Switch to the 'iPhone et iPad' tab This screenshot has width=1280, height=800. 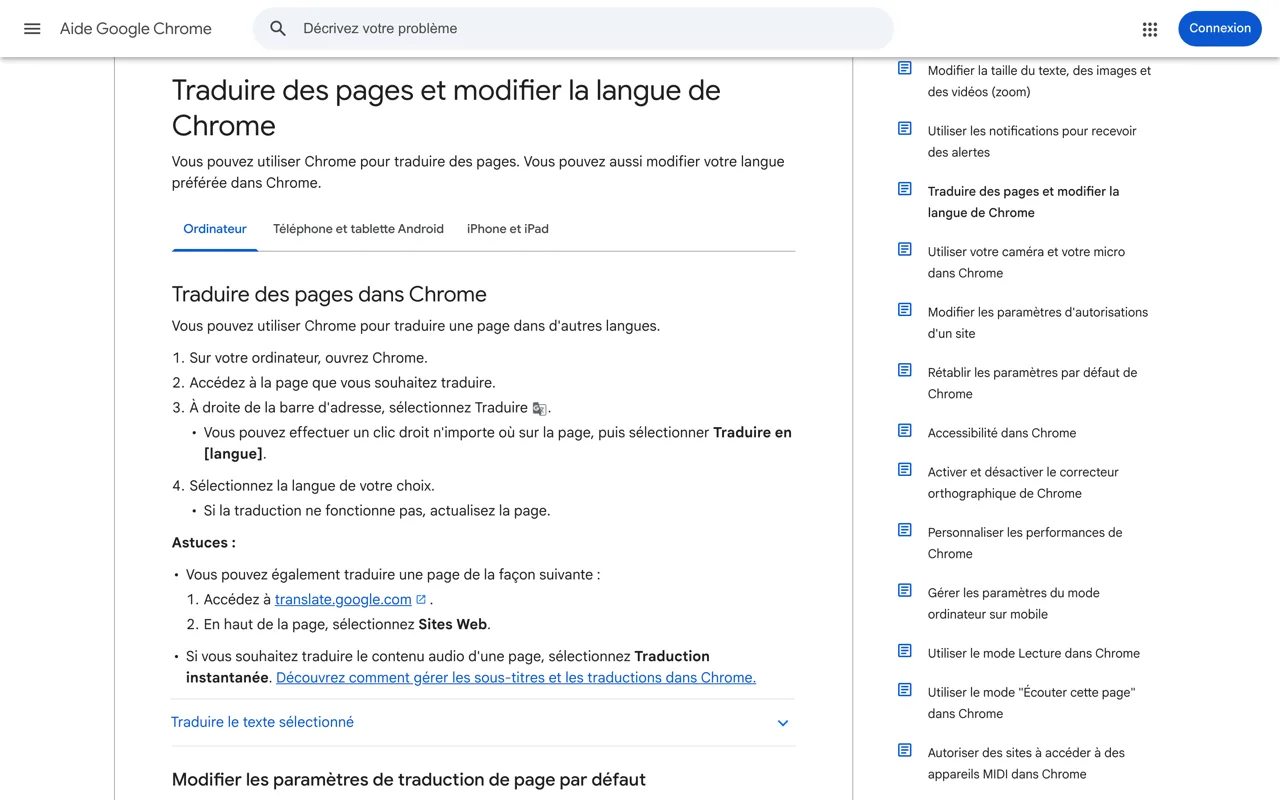pyautogui.click(x=508, y=229)
